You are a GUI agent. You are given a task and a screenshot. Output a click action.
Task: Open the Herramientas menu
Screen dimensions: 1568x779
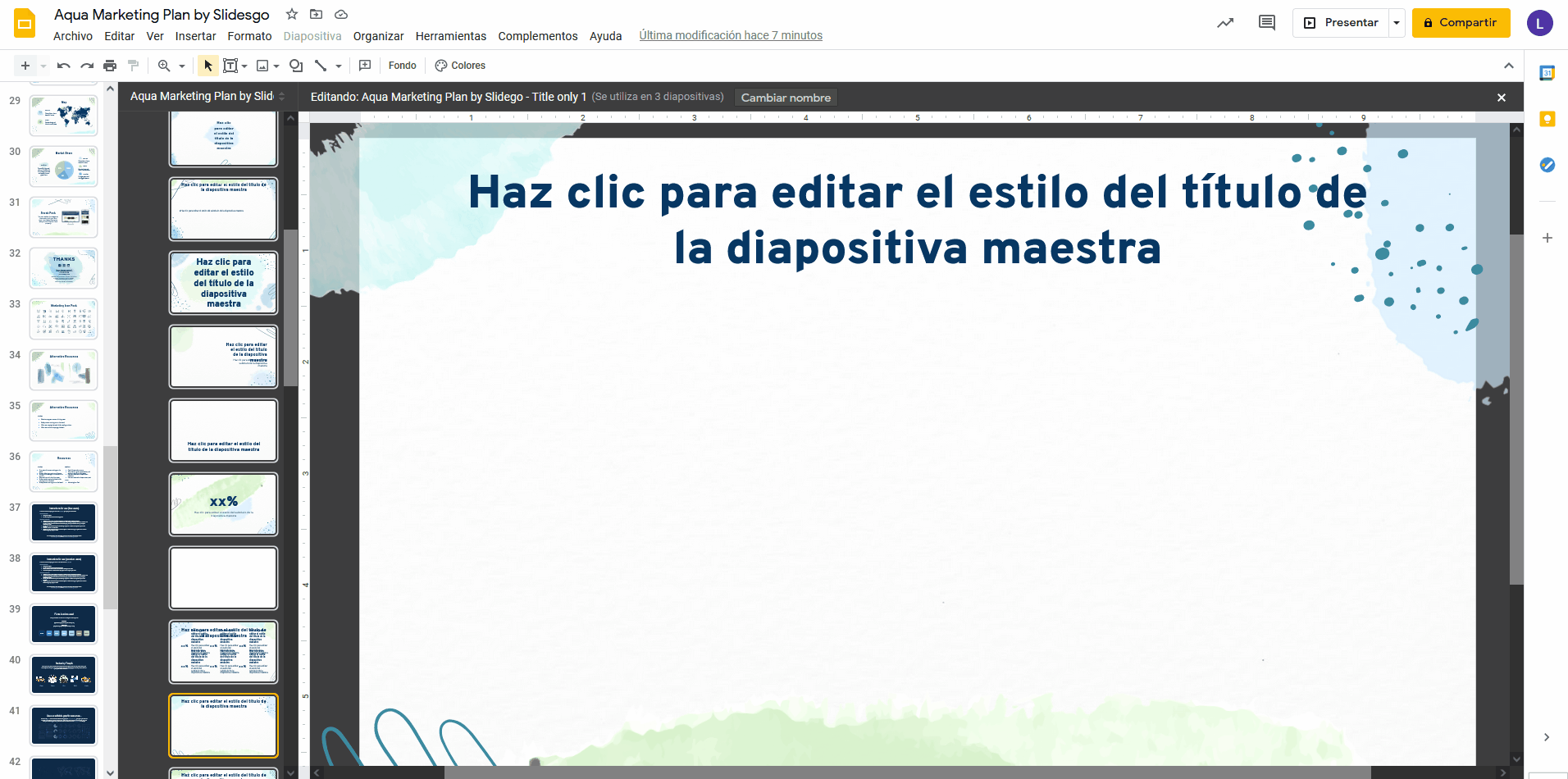pos(451,36)
